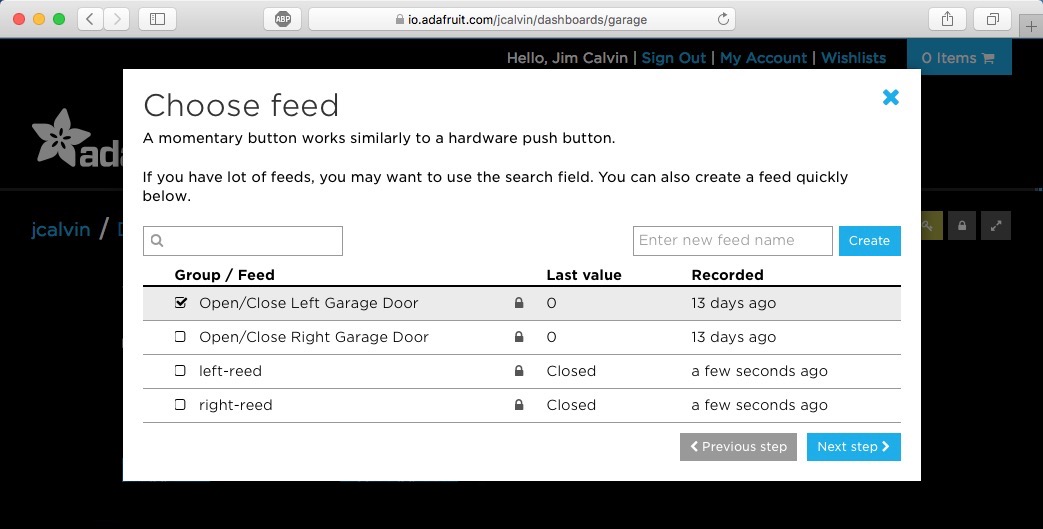
Task: Go forward with Safari forward arrow
Action: [117, 19]
